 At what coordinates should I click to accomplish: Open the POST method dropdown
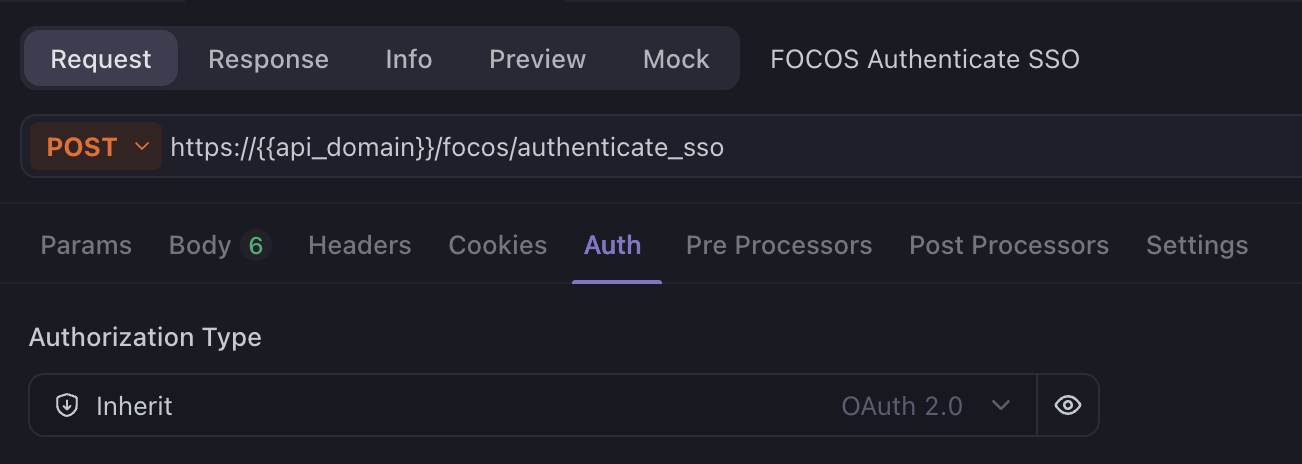coord(96,147)
